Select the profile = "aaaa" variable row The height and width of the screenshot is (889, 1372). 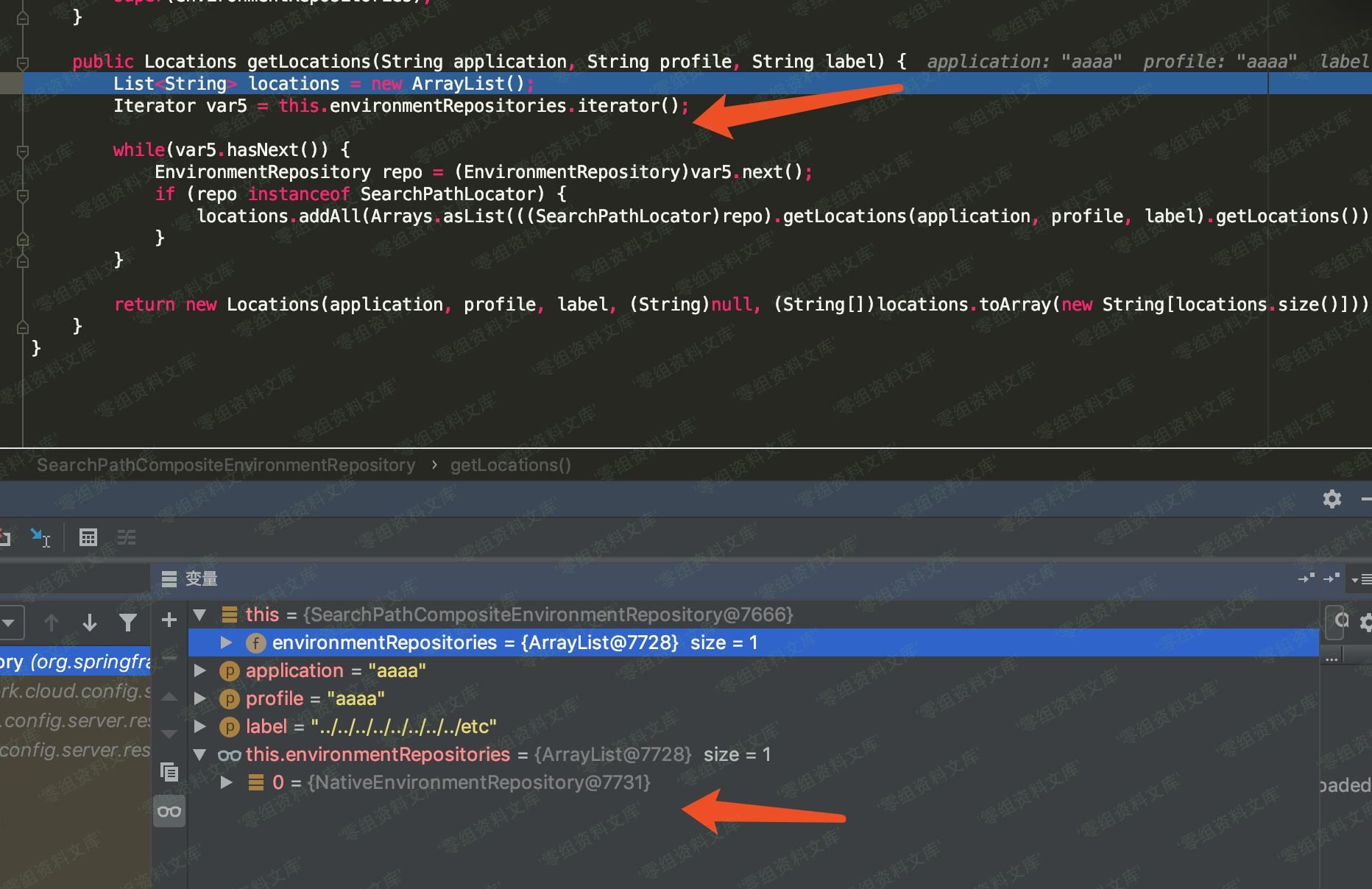[x=315, y=699]
